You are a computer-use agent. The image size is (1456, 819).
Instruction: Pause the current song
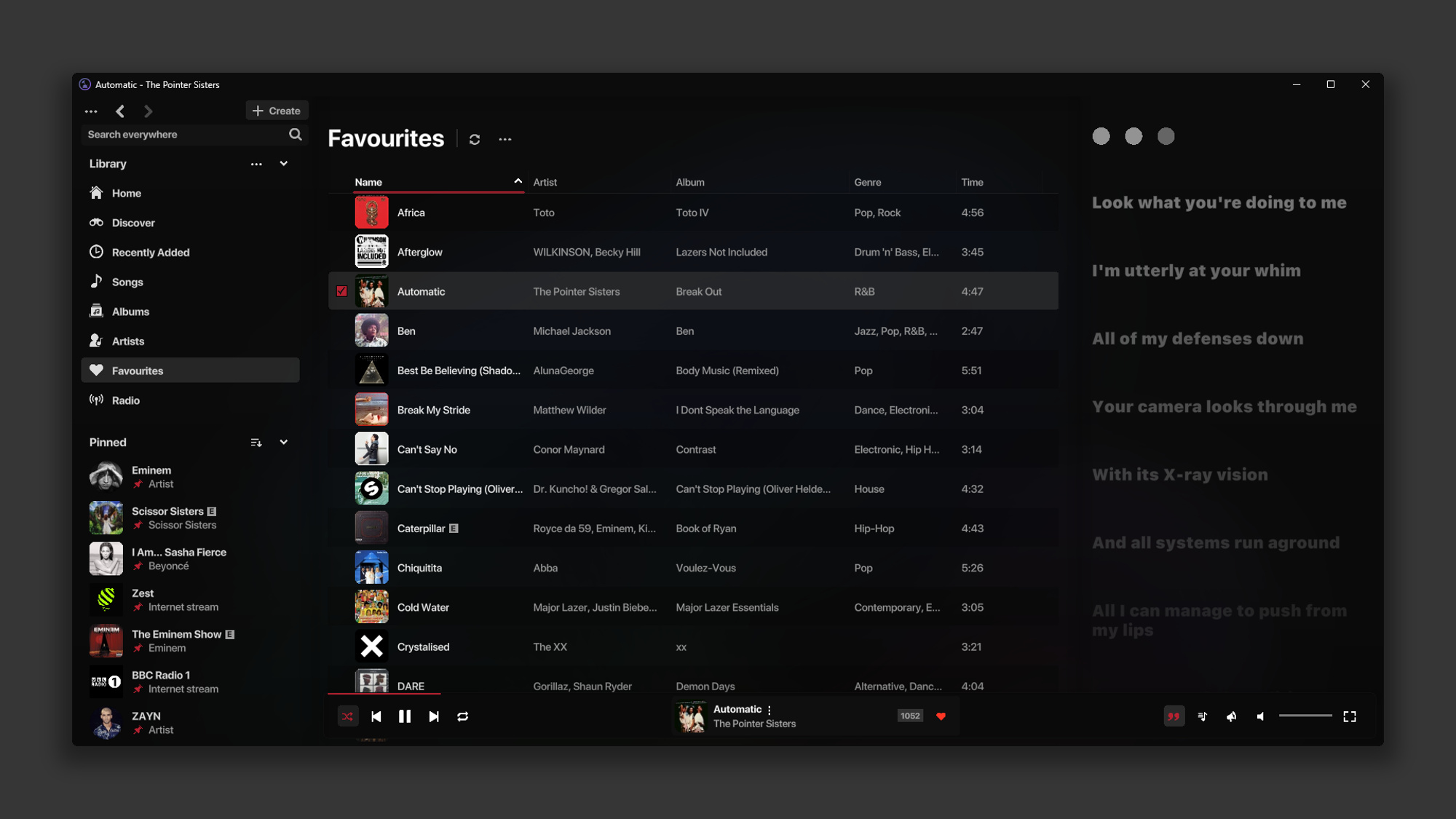[405, 716]
